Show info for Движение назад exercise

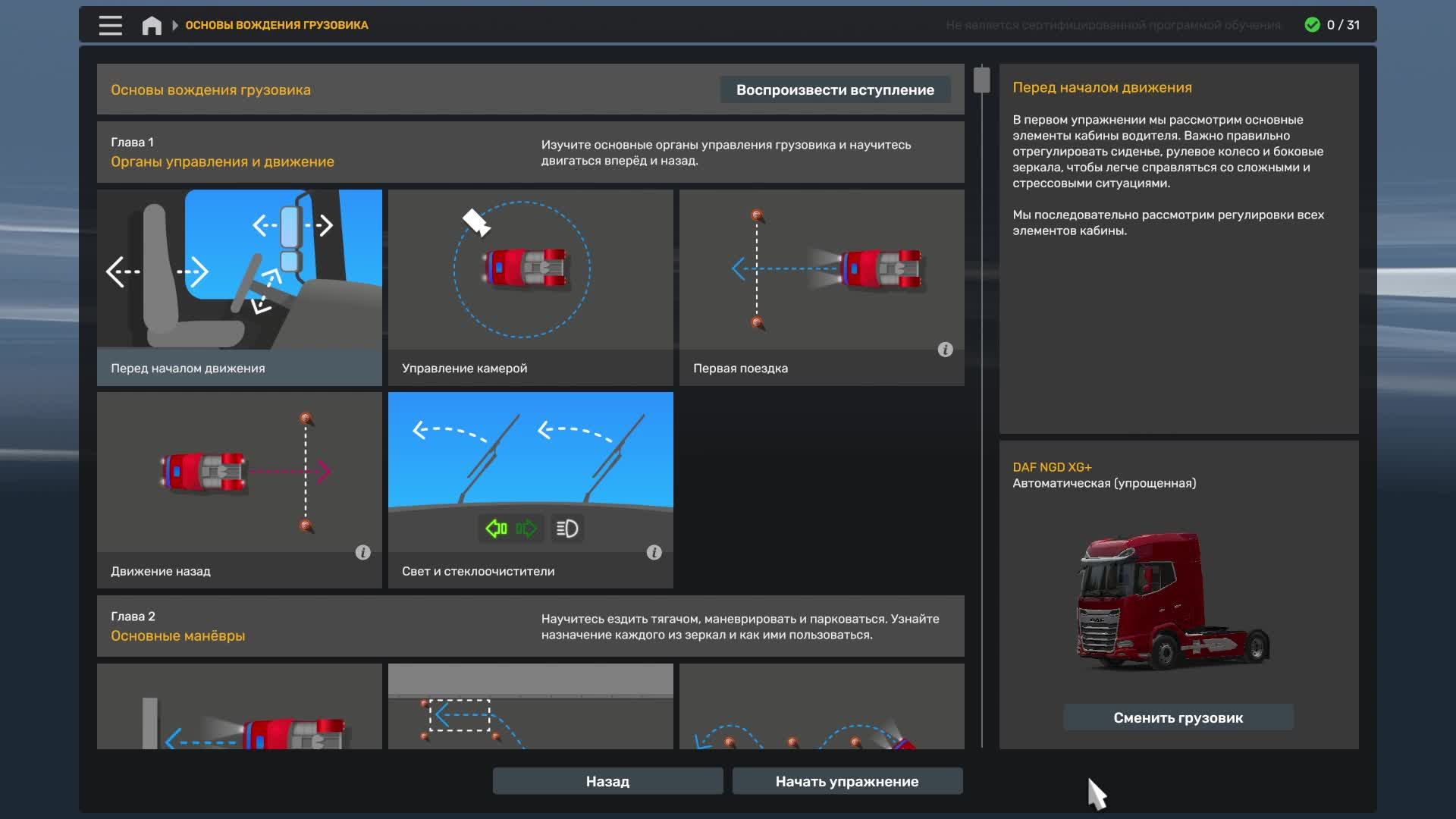[362, 552]
